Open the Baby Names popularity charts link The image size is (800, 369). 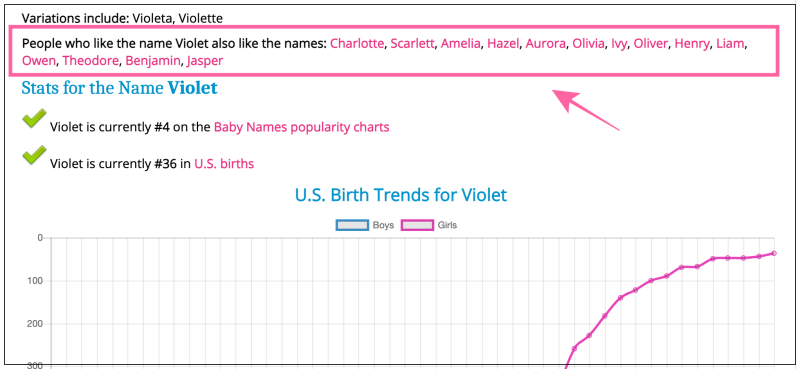pyautogui.click(x=302, y=127)
